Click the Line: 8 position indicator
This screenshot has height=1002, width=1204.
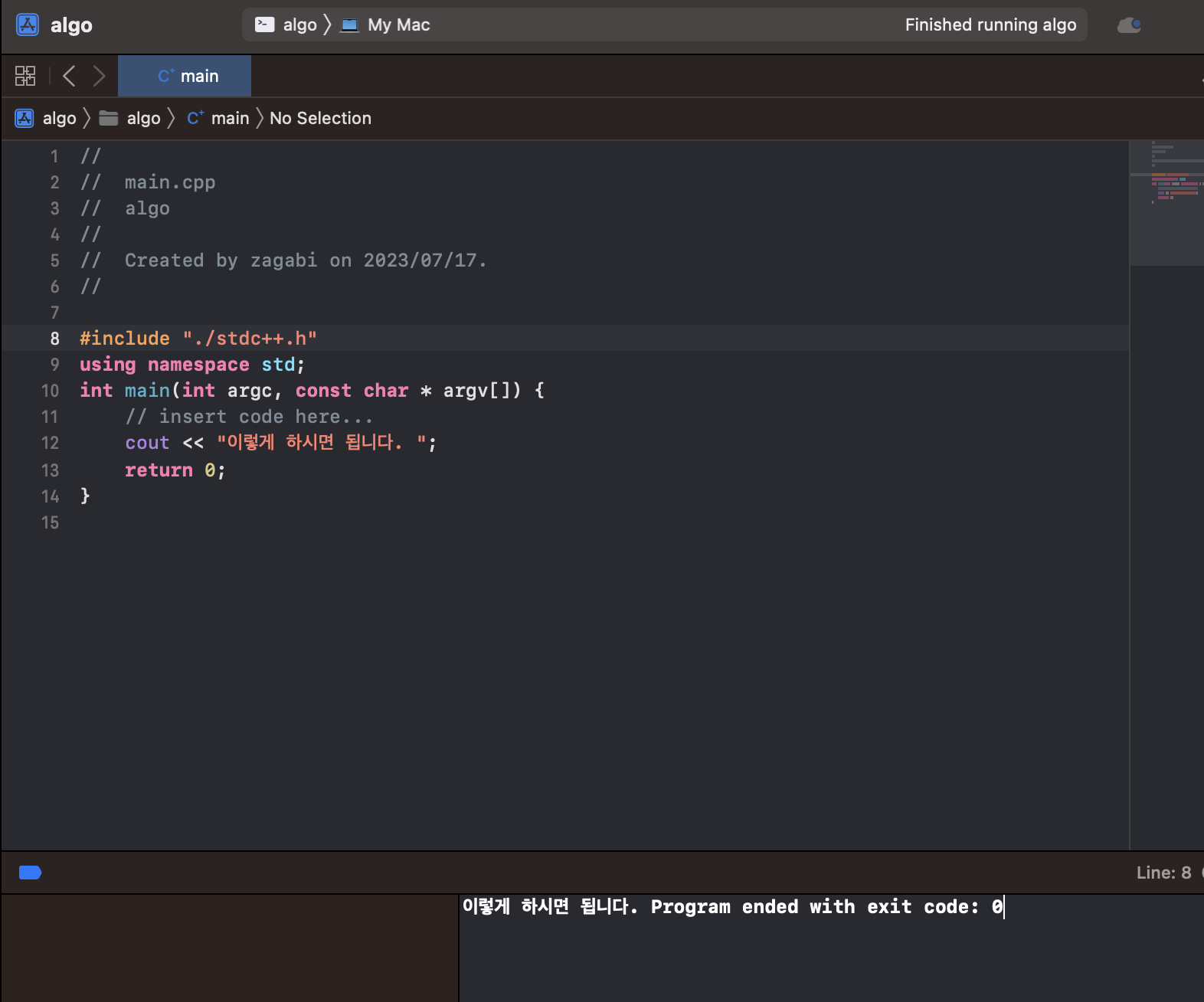(x=1163, y=873)
